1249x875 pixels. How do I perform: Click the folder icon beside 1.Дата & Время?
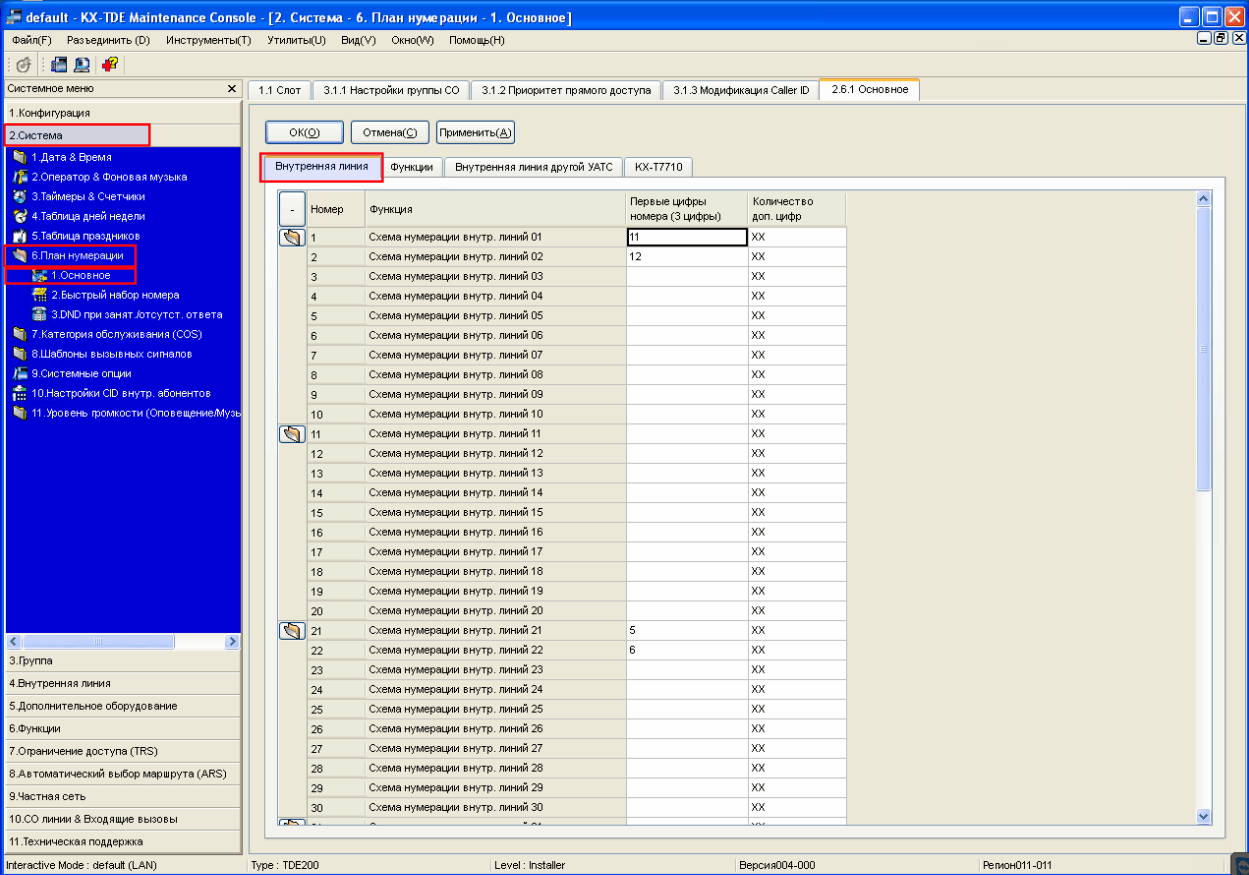click(x=19, y=157)
